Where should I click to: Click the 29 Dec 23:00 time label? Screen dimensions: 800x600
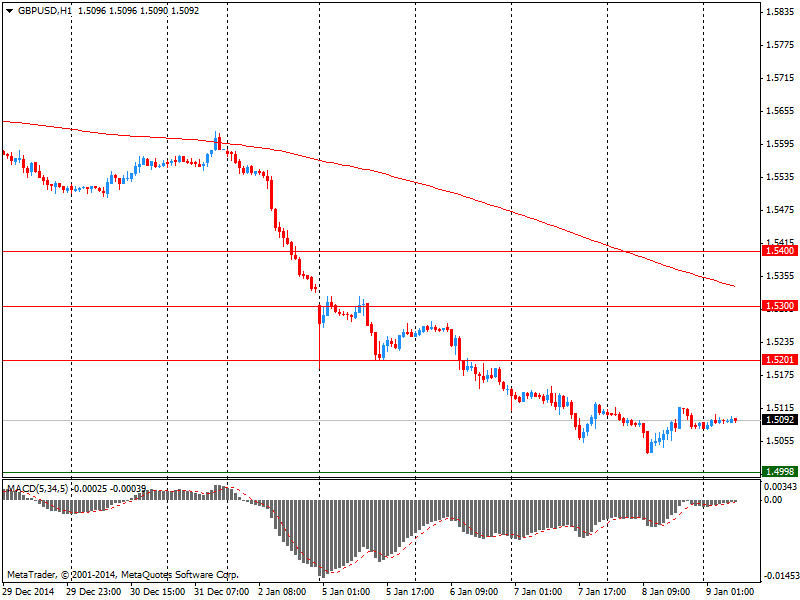click(x=93, y=592)
